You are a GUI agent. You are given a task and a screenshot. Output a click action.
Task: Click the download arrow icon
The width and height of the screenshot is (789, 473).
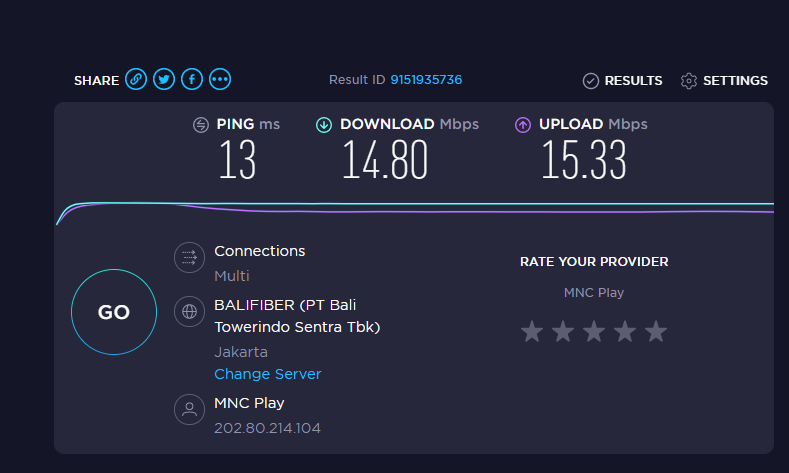[x=324, y=125]
